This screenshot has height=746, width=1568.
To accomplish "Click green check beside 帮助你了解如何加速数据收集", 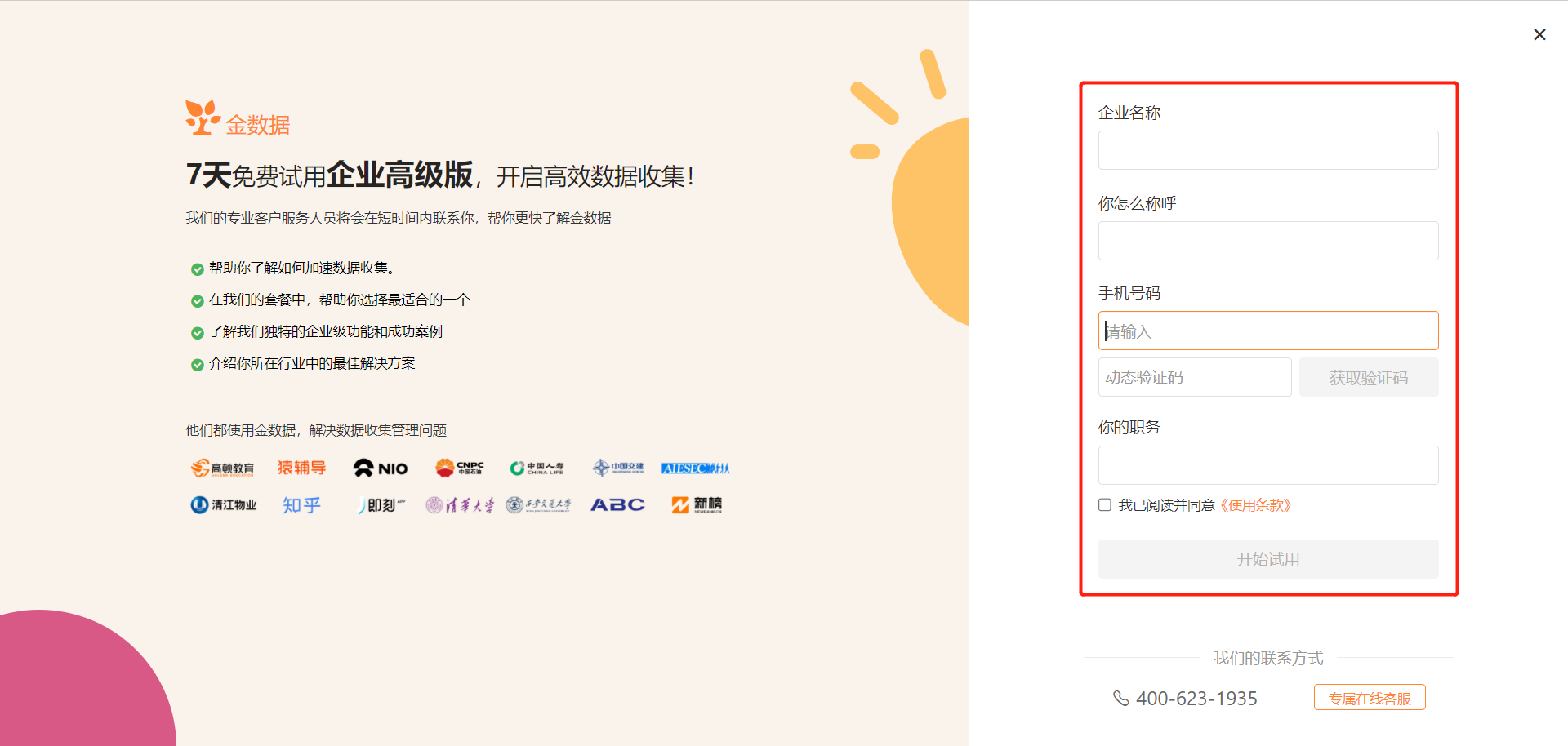I will pos(197,269).
